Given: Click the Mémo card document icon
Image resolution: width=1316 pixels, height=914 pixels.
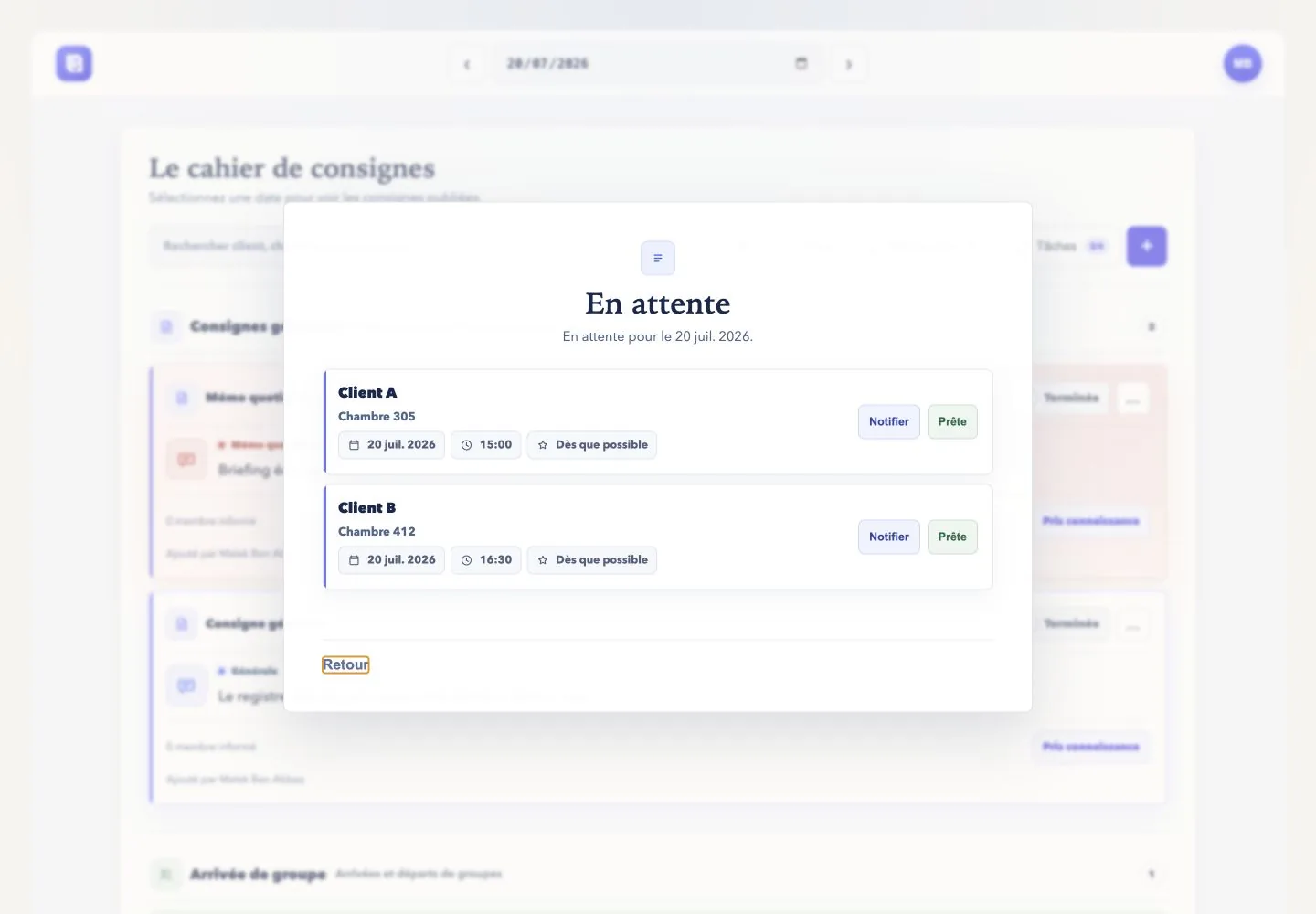Looking at the screenshot, I should tap(182, 398).
